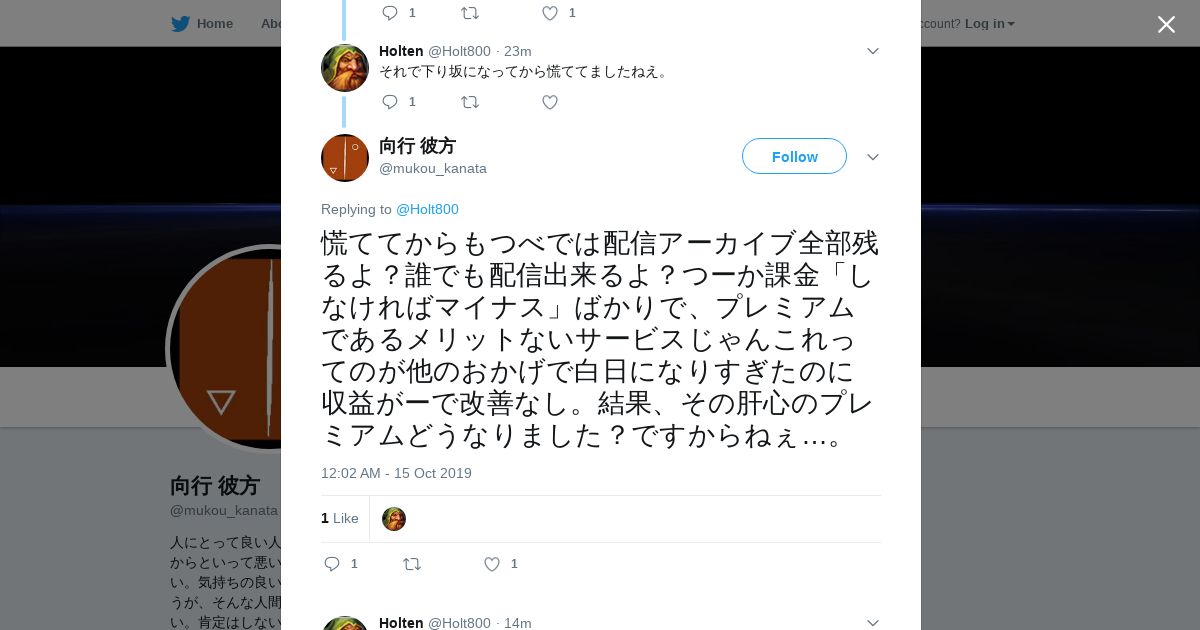Open the 12:02 AM - 15 Oct 2019 timestamp
The width and height of the screenshot is (1200, 630).
[x=396, y=473]
